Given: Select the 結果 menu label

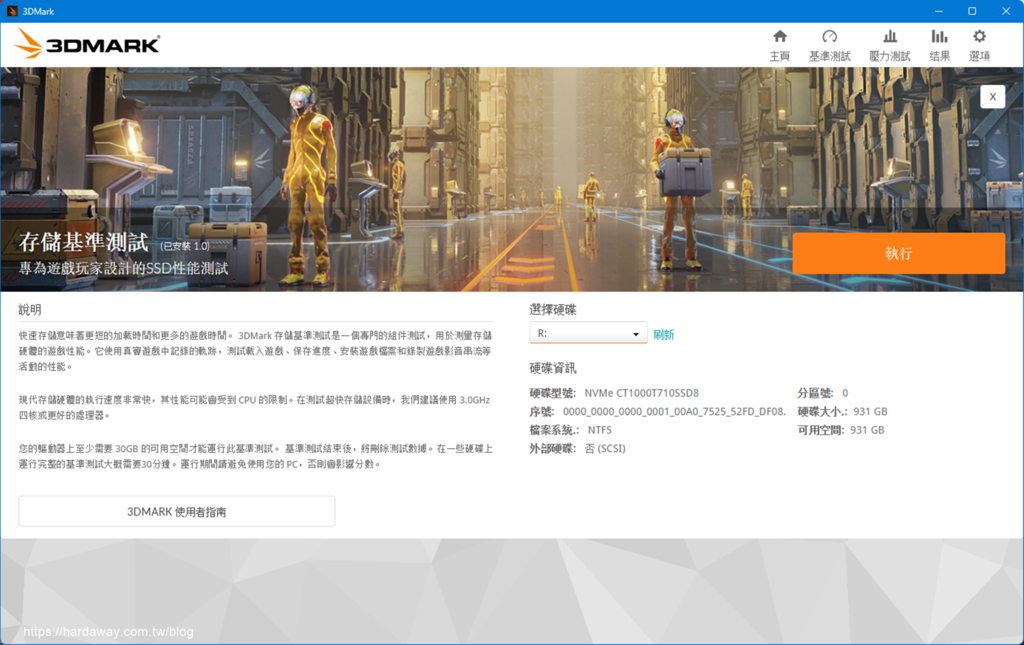Looking at the screenshot, I should click(939, 56).
